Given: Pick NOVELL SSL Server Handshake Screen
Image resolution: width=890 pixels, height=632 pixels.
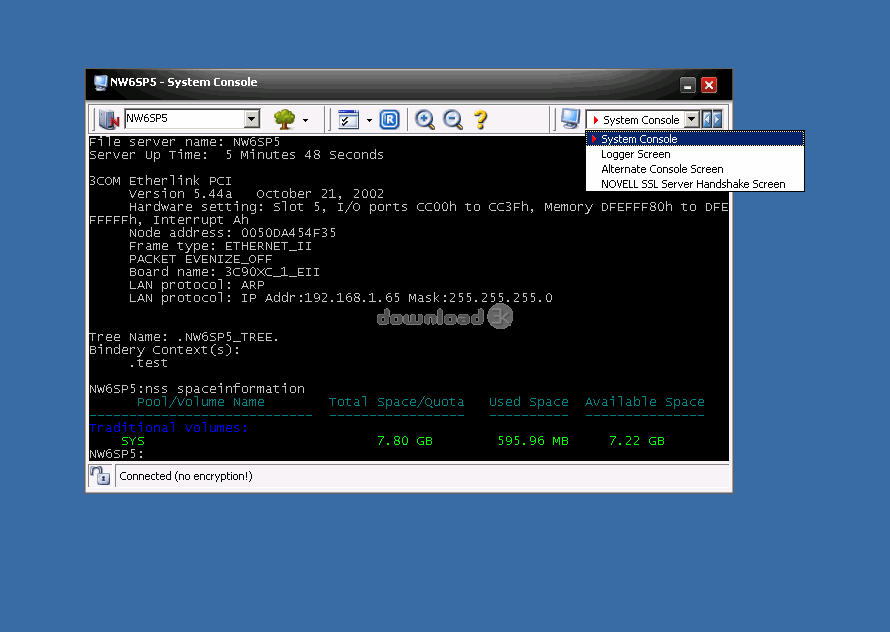Looking at the screenshot, I should click(693, 184).
